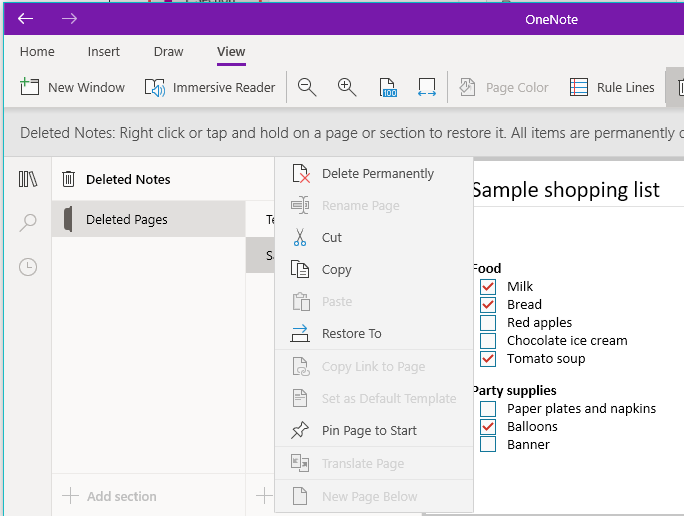
Task: Go forward with the right arrow
Action: [69, 19]
